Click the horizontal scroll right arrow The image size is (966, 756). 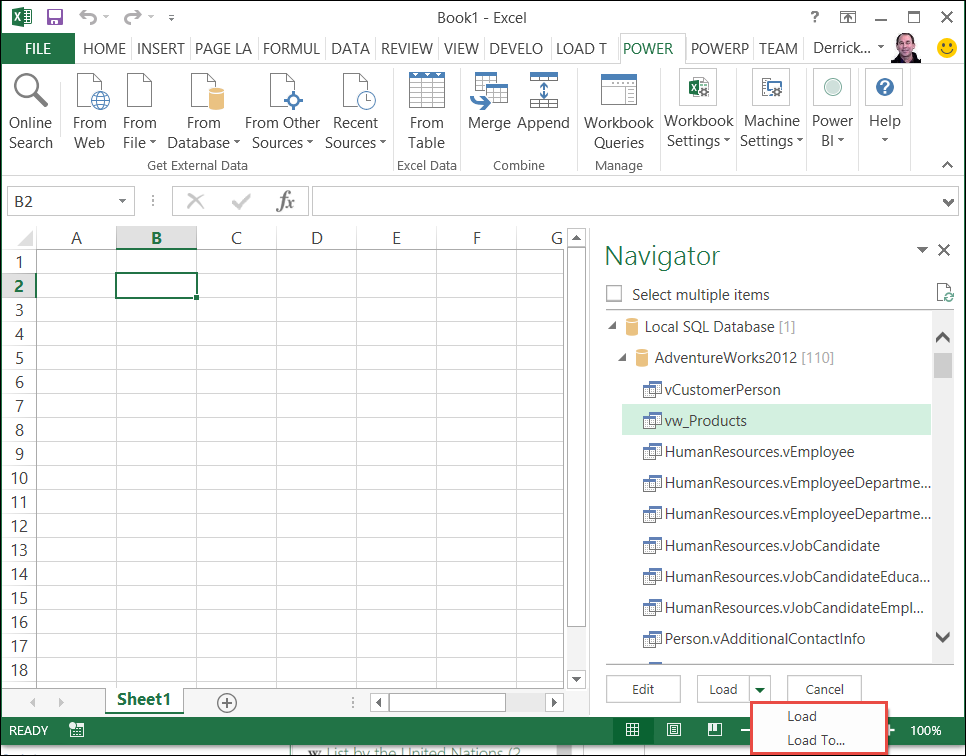[554, 702]
